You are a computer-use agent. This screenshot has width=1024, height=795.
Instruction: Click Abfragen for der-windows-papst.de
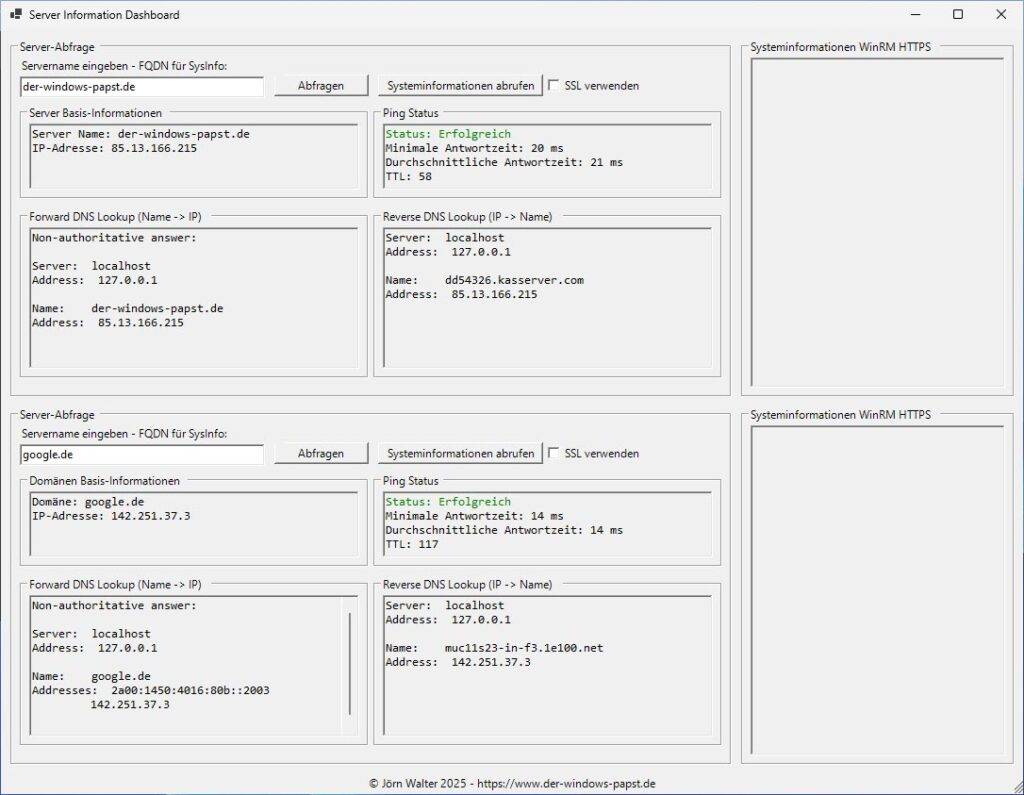point(320,85)
